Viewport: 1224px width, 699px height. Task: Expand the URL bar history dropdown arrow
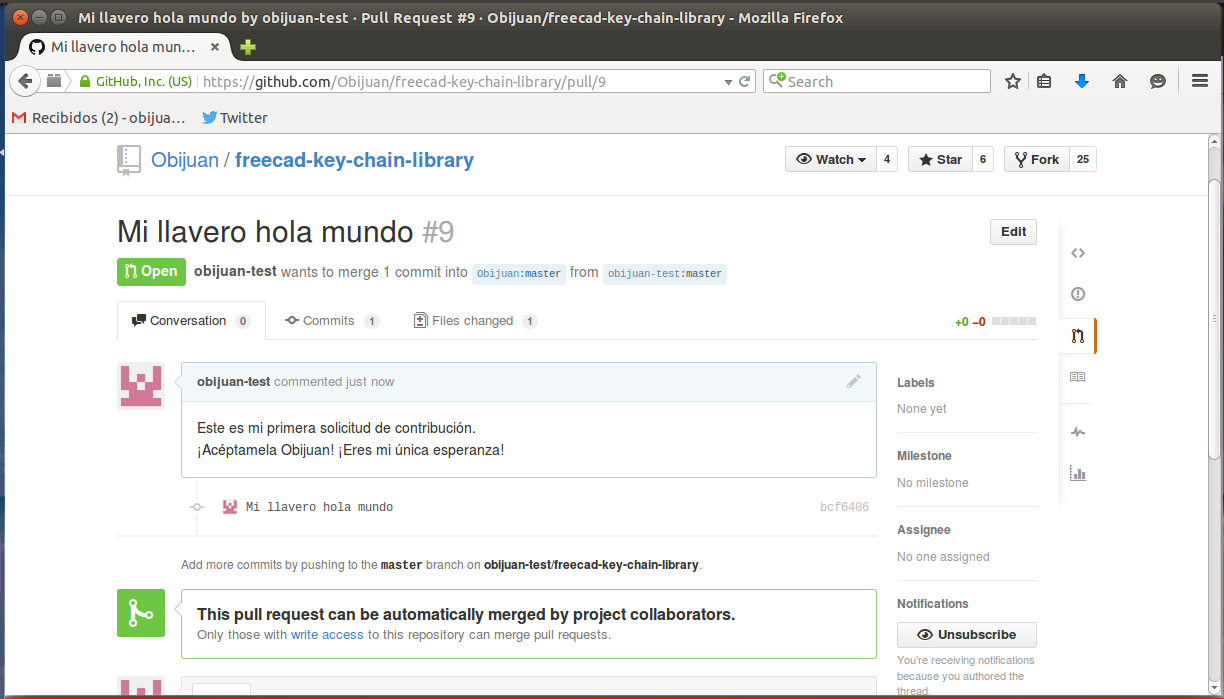point(728,82)
